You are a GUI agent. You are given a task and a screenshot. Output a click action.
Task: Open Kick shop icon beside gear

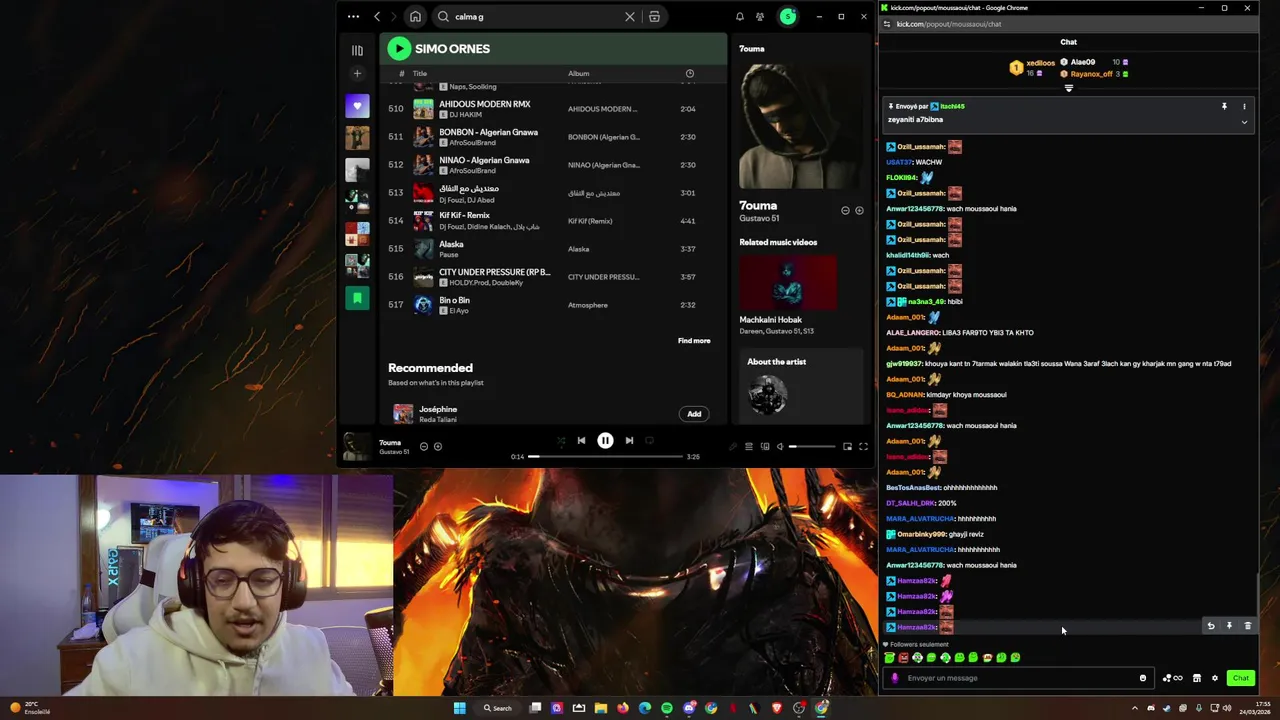(1197, 678)
